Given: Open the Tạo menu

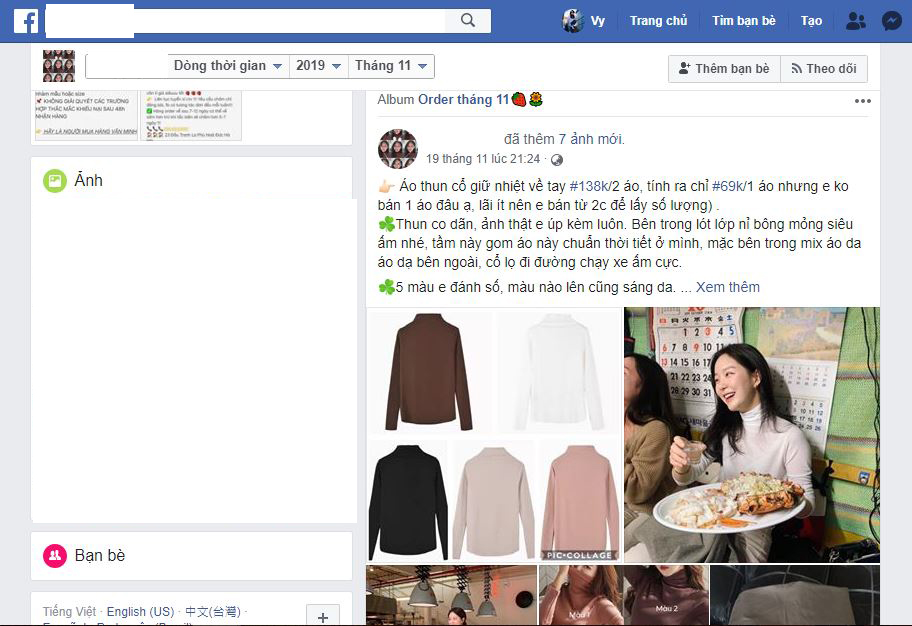Looking at the screenshot, I should coord(811,21).
